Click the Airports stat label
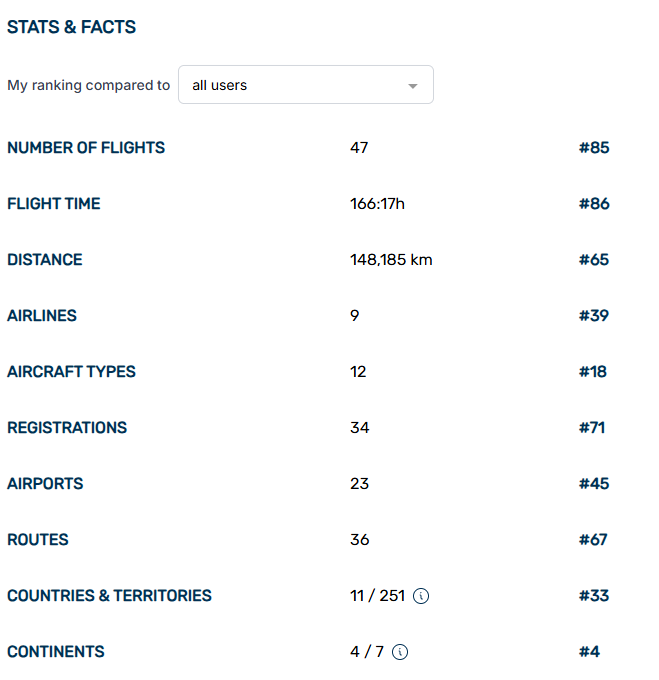 tap(45, 484)
